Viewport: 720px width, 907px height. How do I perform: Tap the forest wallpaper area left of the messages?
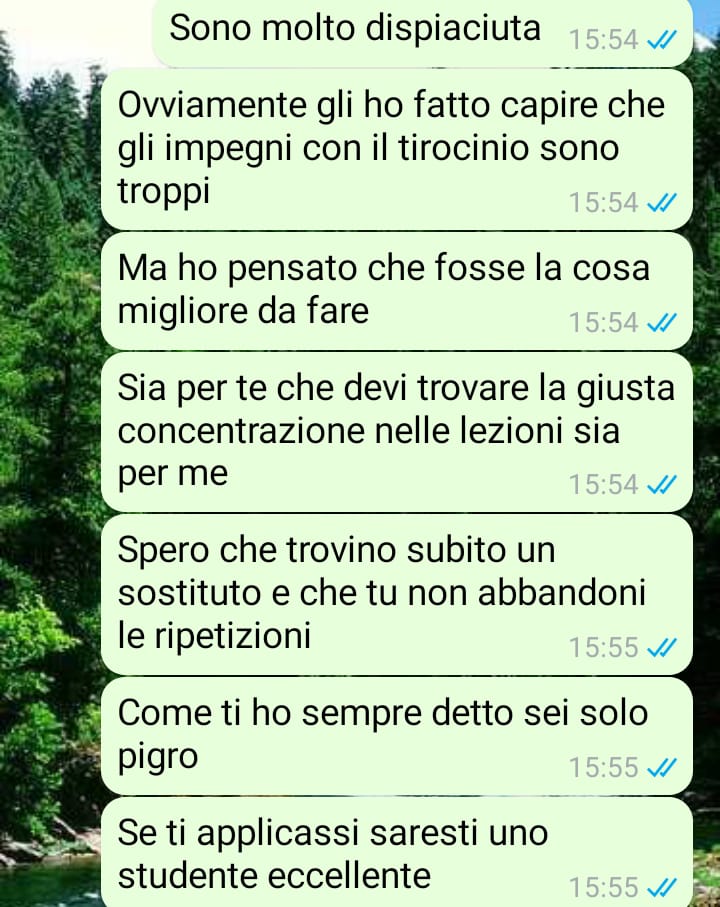(49, 463)
